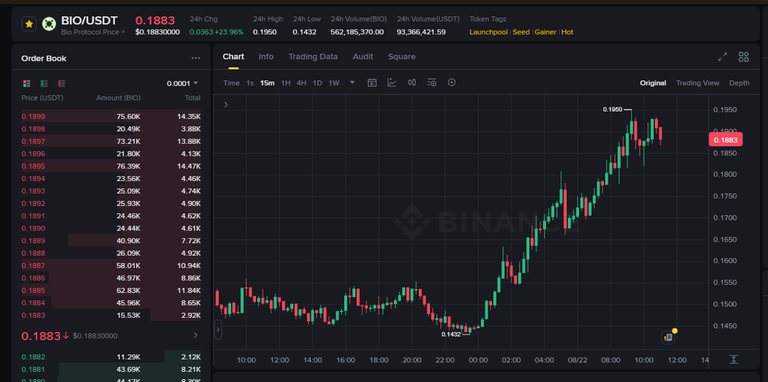Click the ask price 0.1889 row
Image resolution: width=768 pixels, height=382 pixels.
coord(111,240)
